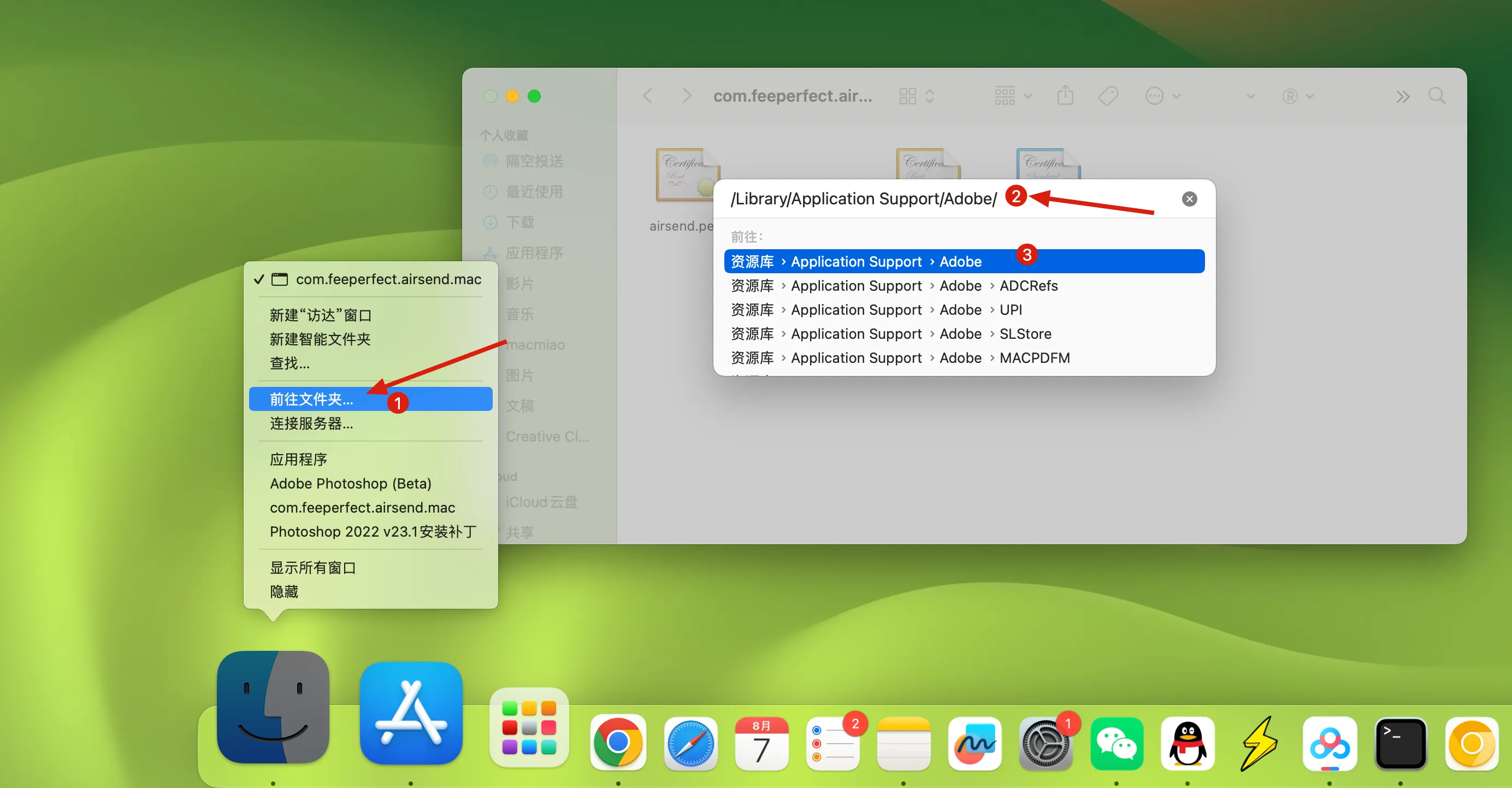
Task: Choose Photoshop 2022 v23.1安装补丁 entry
Action: click(x=370, y=531)
